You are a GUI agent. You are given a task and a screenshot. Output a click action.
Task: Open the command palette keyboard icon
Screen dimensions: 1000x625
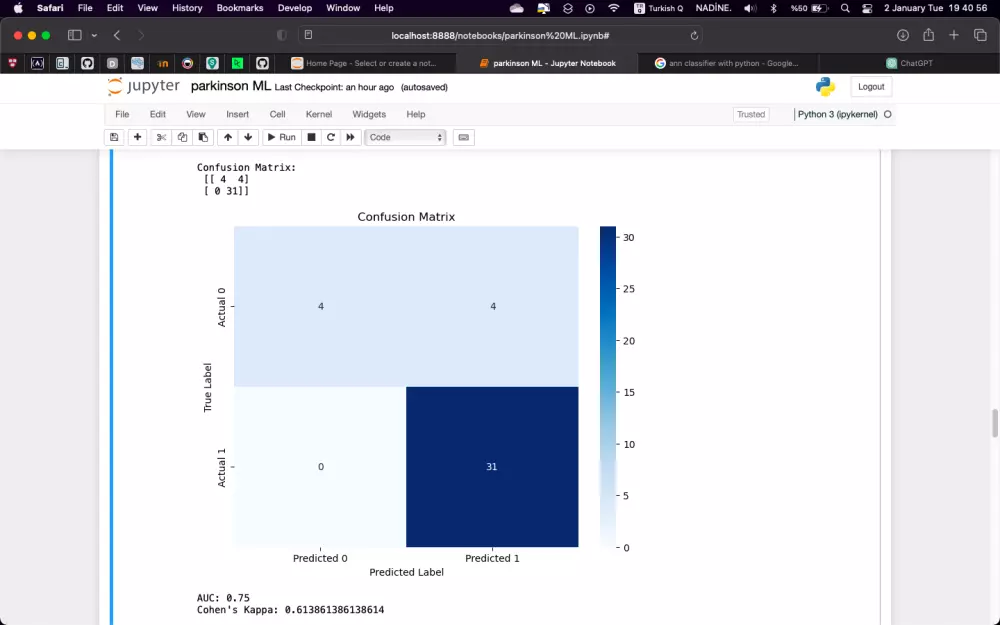(x=464, y=137)
